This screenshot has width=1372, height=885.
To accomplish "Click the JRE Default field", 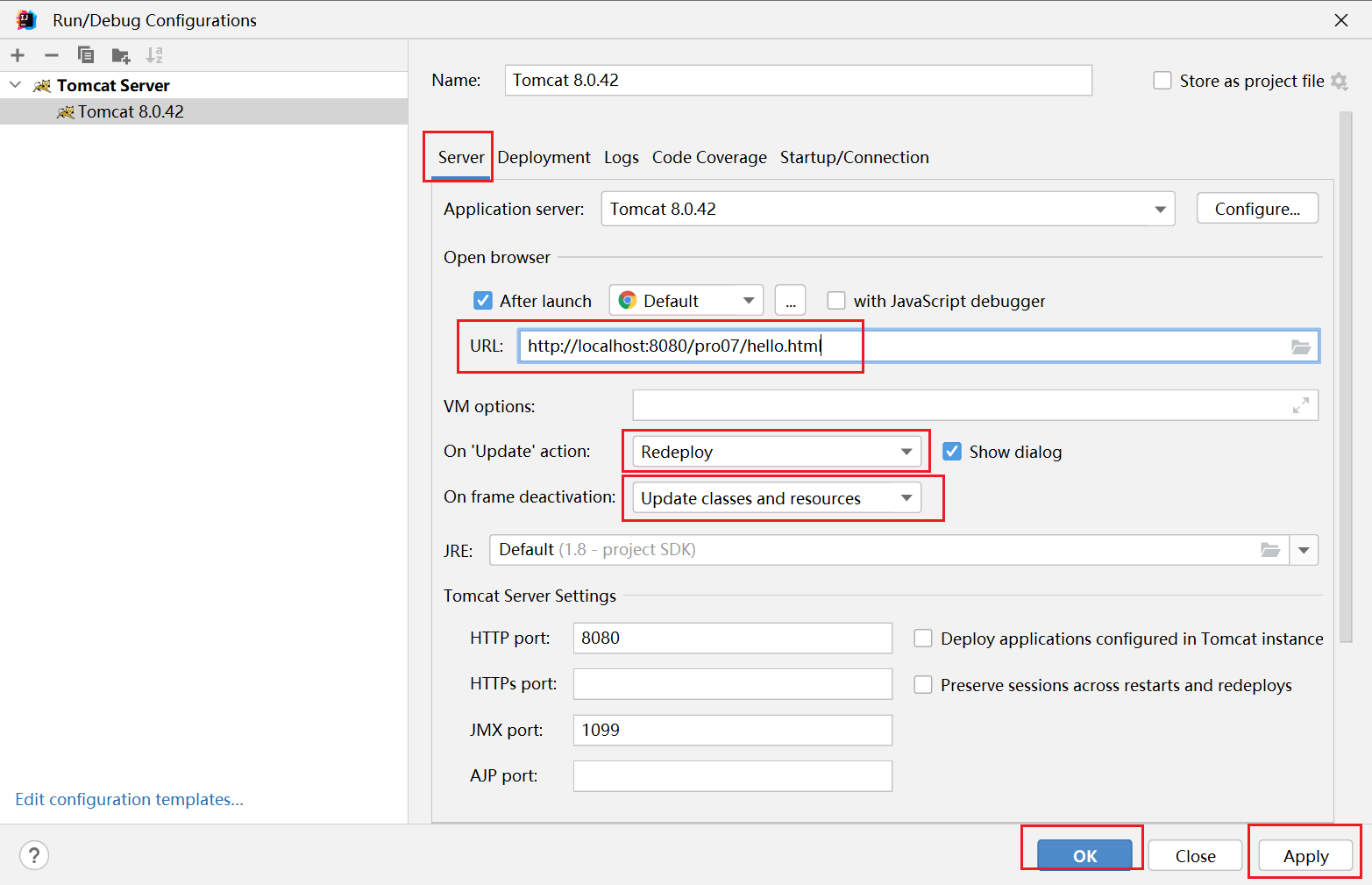I will [888, 550].
